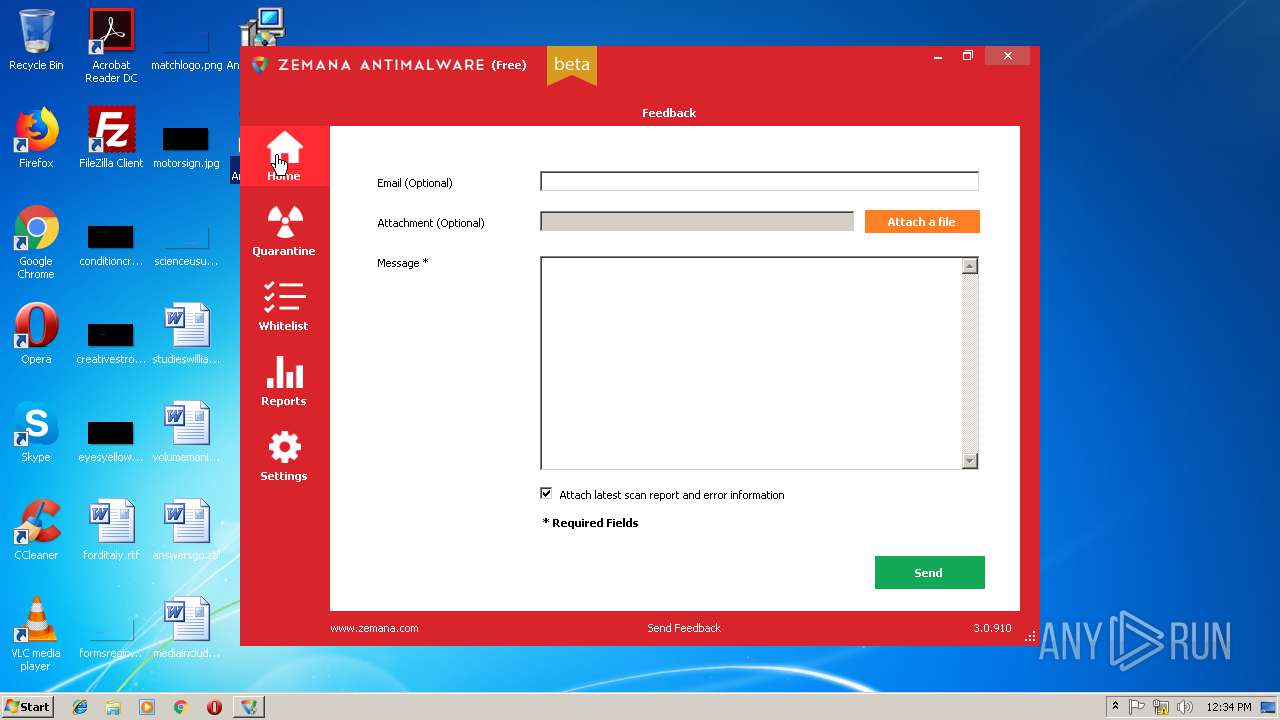
Task: Click the Email (Optional) input field
Action: click(759, 181)
